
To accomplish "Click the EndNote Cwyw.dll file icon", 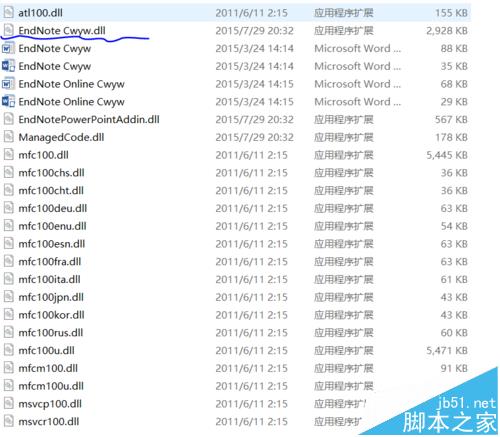I will (x=8, y=30).
